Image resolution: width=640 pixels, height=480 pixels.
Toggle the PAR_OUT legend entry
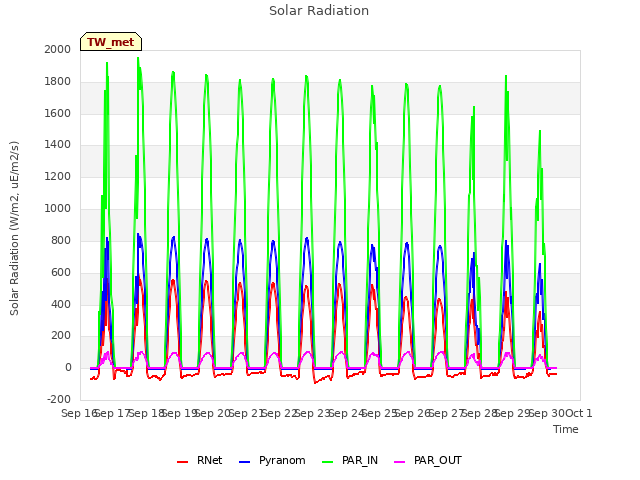[x=428, y=460]
